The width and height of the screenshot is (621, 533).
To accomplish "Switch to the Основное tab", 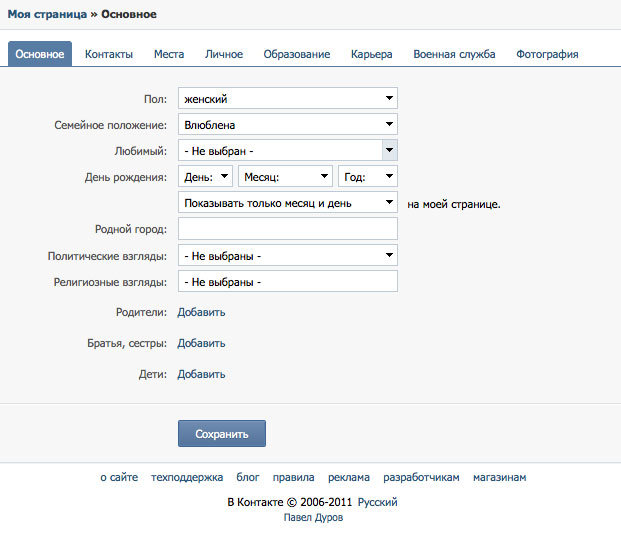I will 40,54.
